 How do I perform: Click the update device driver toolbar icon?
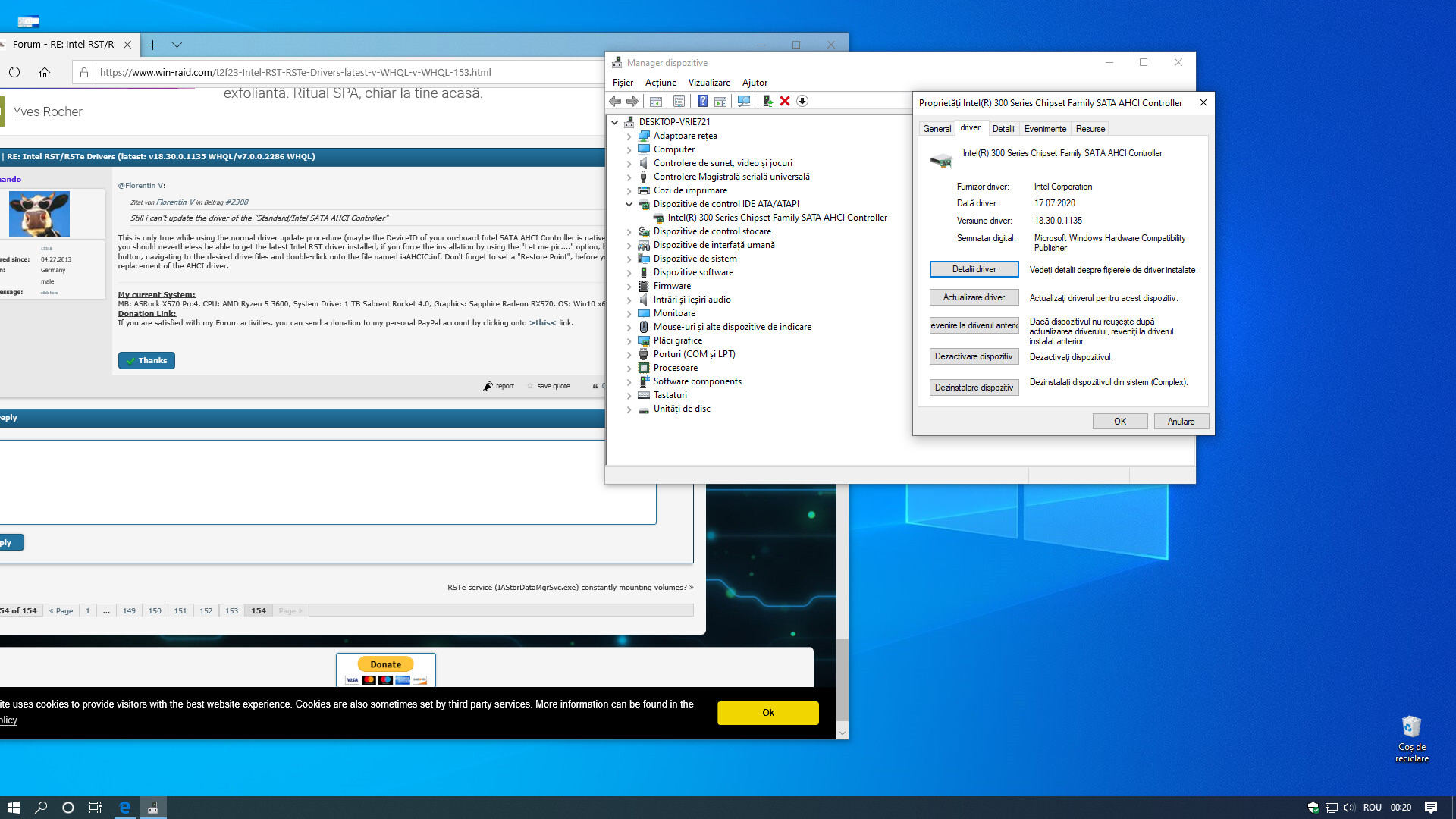pos(767,101)
